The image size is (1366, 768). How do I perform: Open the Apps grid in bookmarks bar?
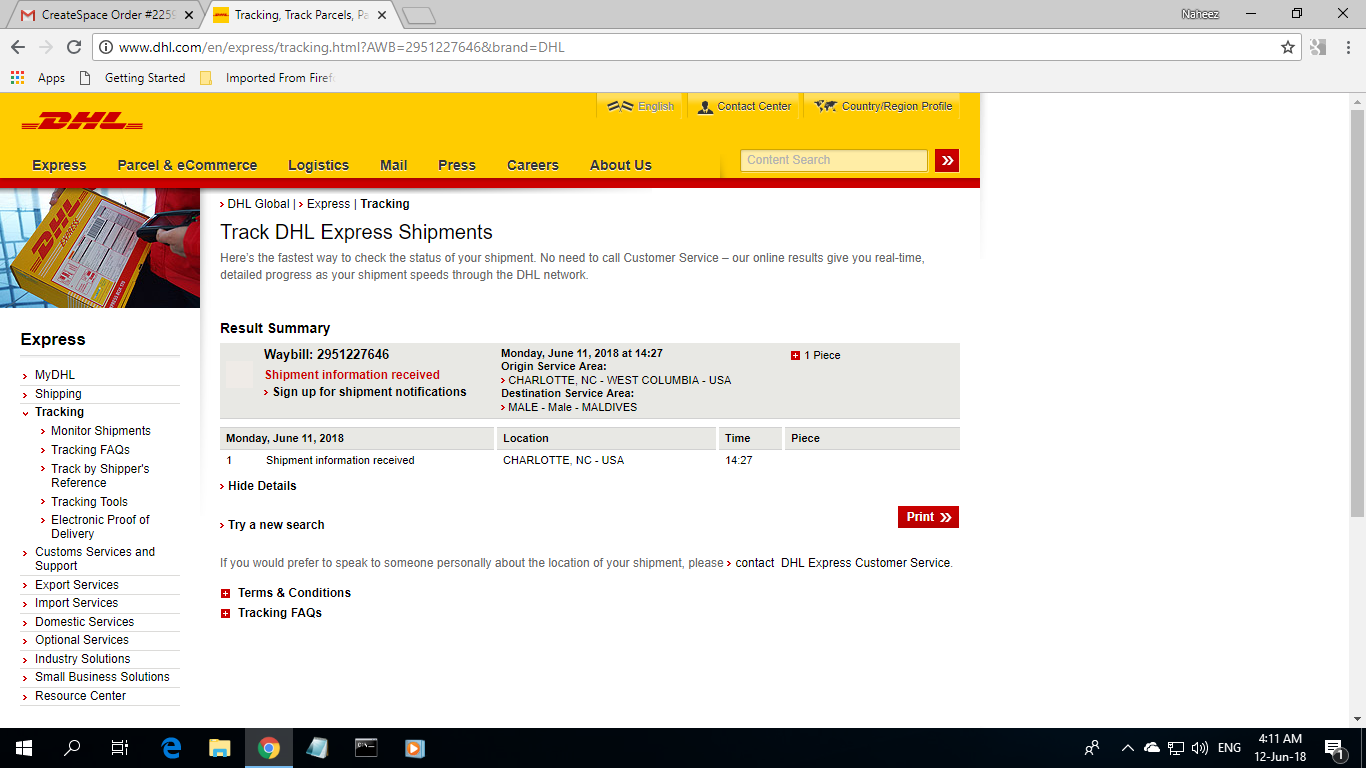[38, 78]
